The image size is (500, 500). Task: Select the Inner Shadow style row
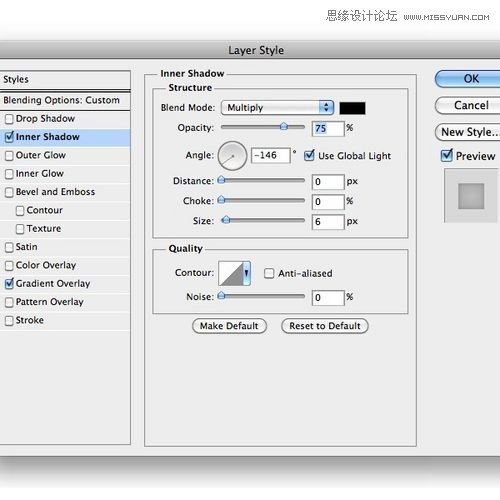pos(65,137)
